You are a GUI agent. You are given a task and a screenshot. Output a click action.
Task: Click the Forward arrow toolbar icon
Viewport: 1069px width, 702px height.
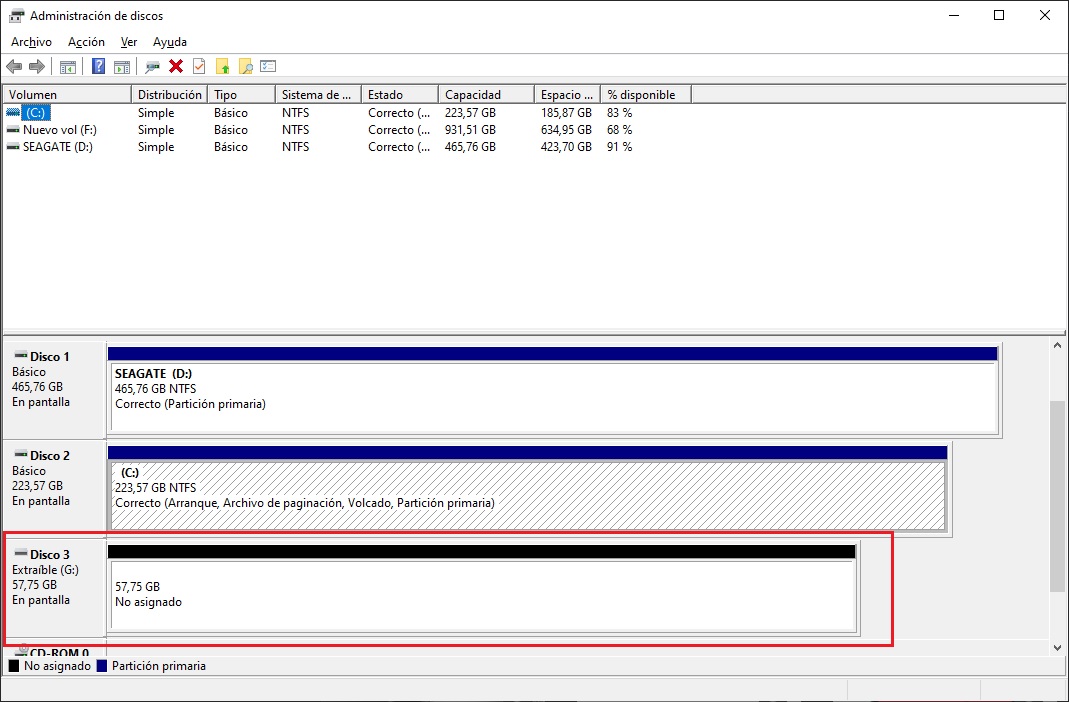tap(37, 67)
